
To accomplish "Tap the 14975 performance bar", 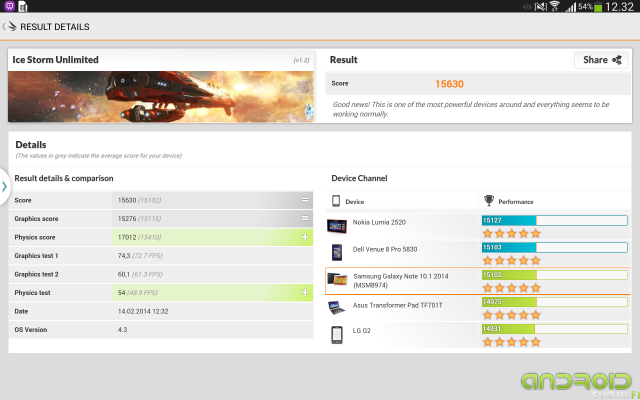I will click(555, 302).
